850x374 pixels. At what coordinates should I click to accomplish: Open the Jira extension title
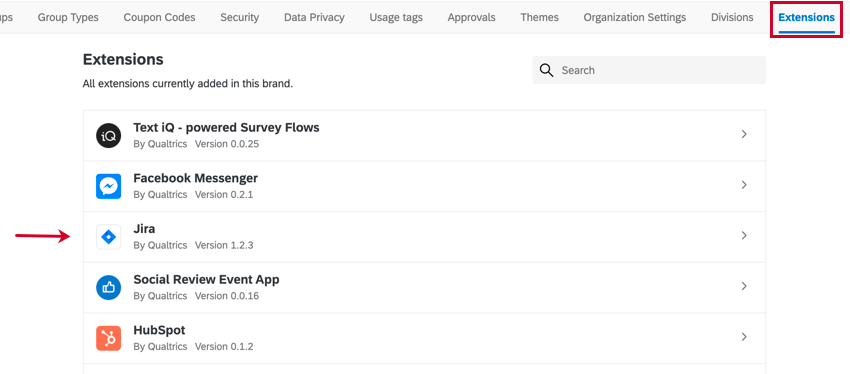click(144, 229)
